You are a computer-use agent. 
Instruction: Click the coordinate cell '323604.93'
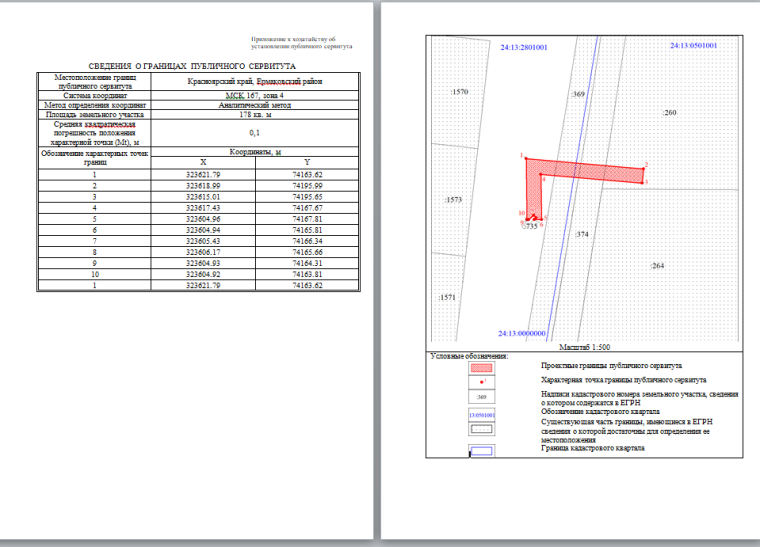click(x=203, y=264)
